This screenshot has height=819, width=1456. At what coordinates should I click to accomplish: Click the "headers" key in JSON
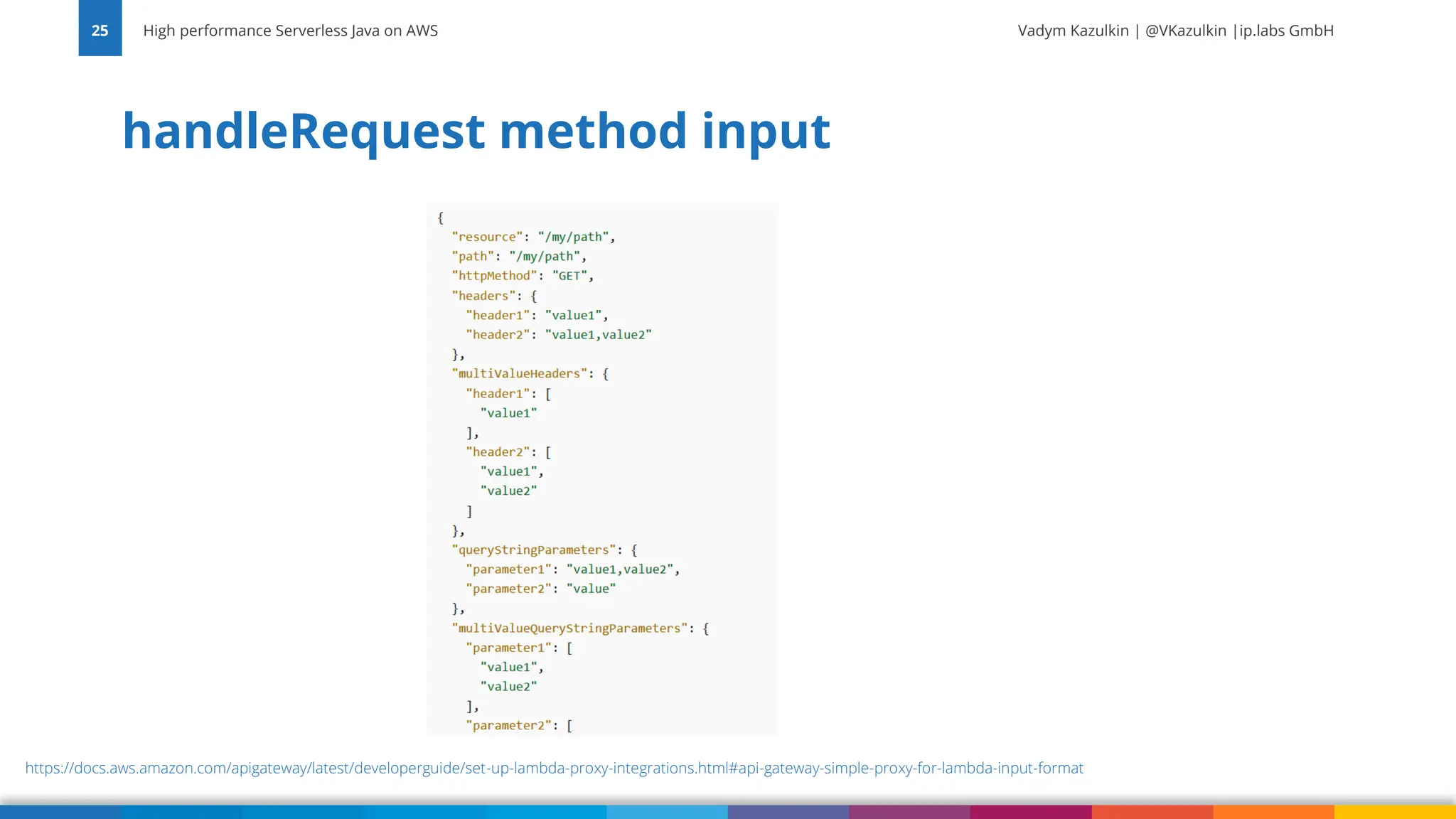(x=483, y=296)
